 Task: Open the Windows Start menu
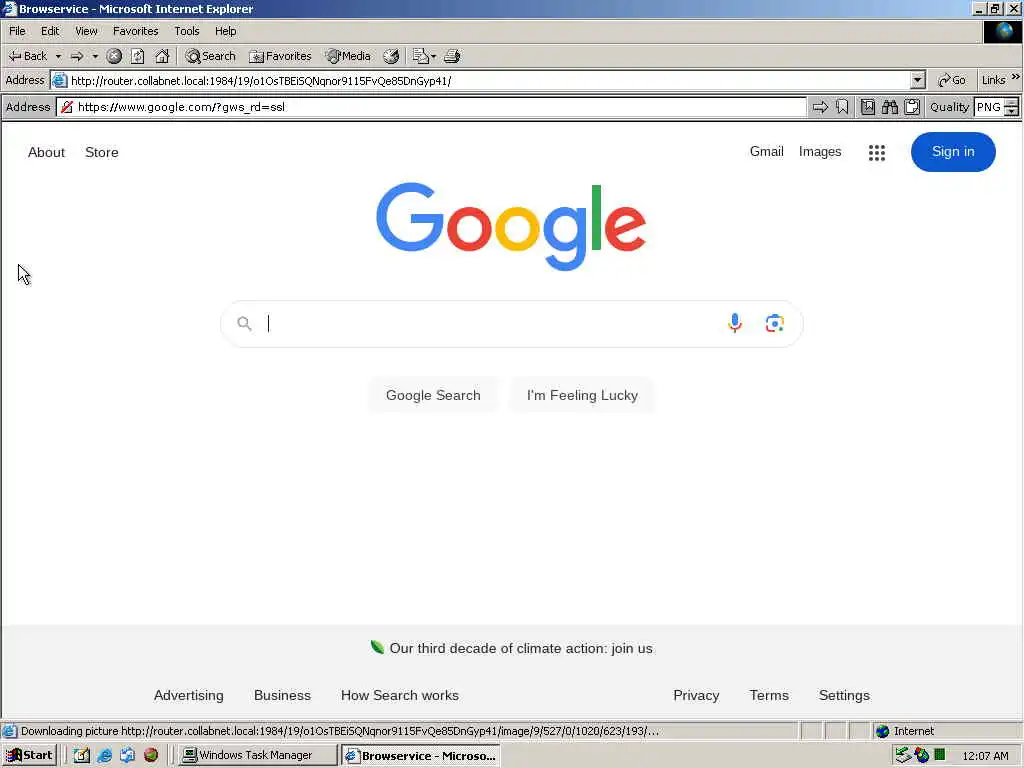(x=29, y=756)
